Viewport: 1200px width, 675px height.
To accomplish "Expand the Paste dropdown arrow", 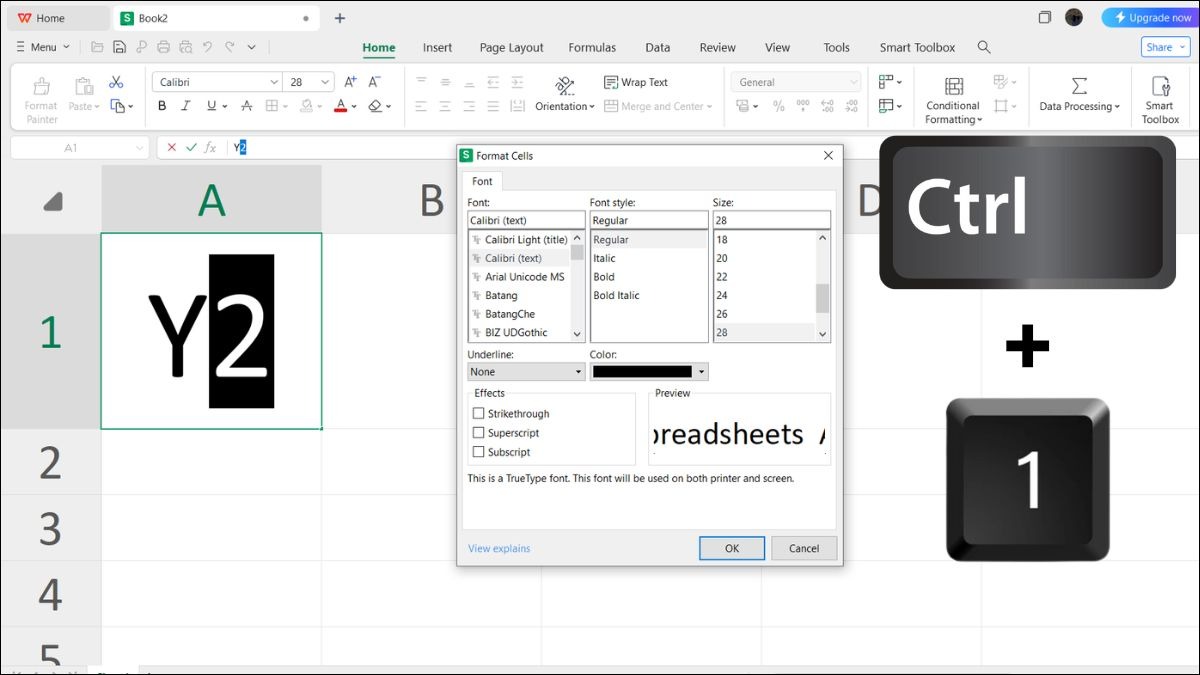I will point(99,107).
